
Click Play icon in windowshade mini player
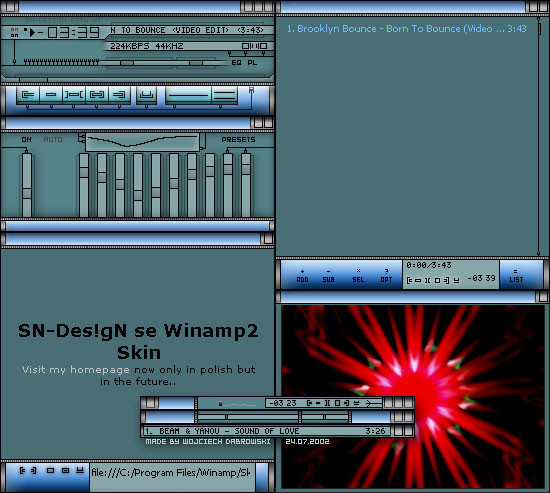click(318, 403)
